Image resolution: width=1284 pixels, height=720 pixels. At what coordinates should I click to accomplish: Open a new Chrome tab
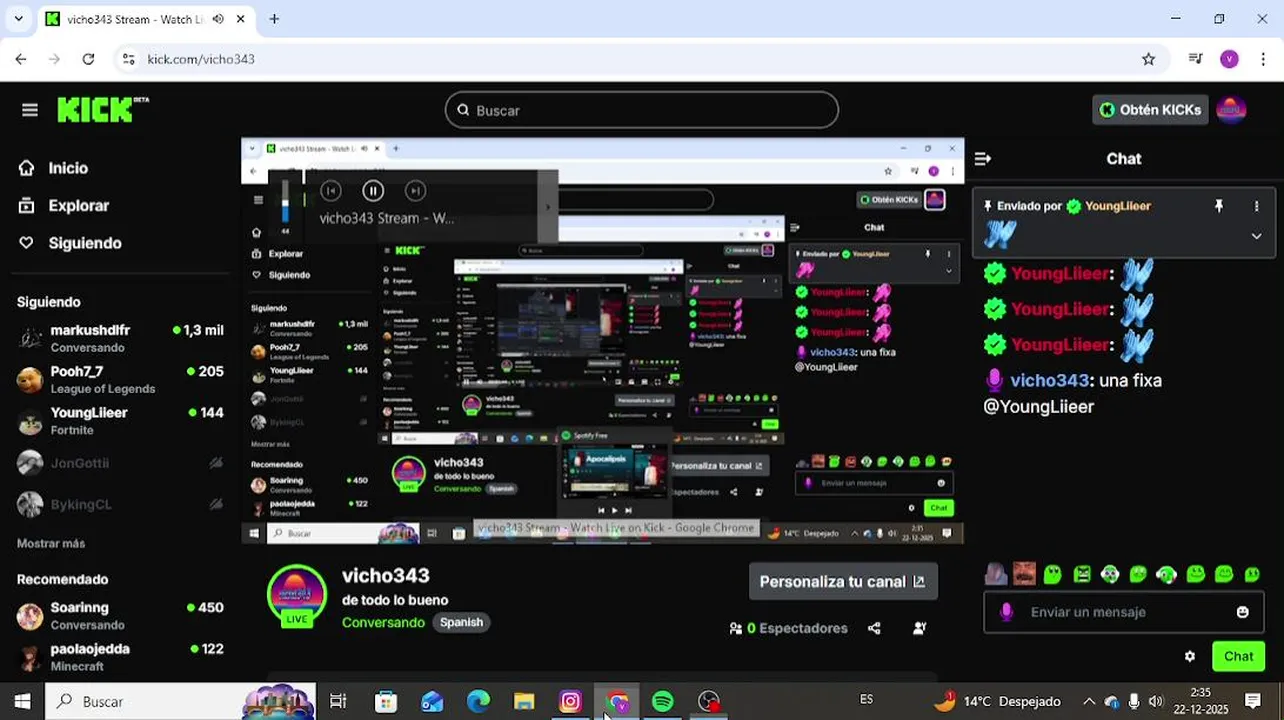tap(274, 19)
